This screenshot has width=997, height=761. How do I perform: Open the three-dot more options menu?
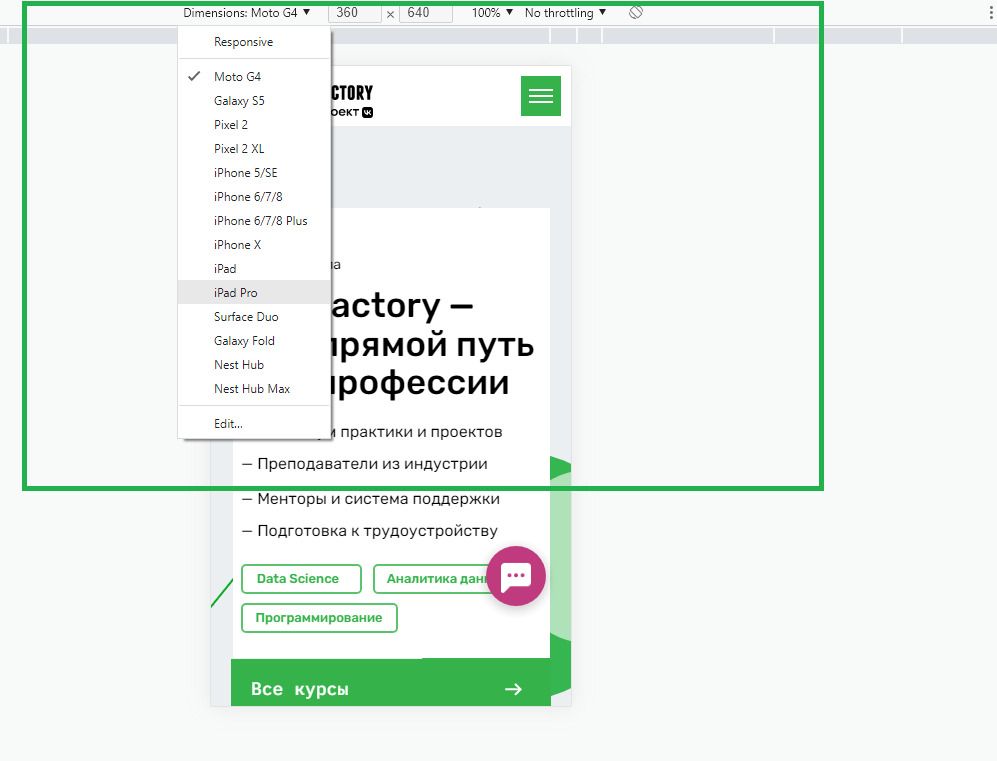(987, 13)
